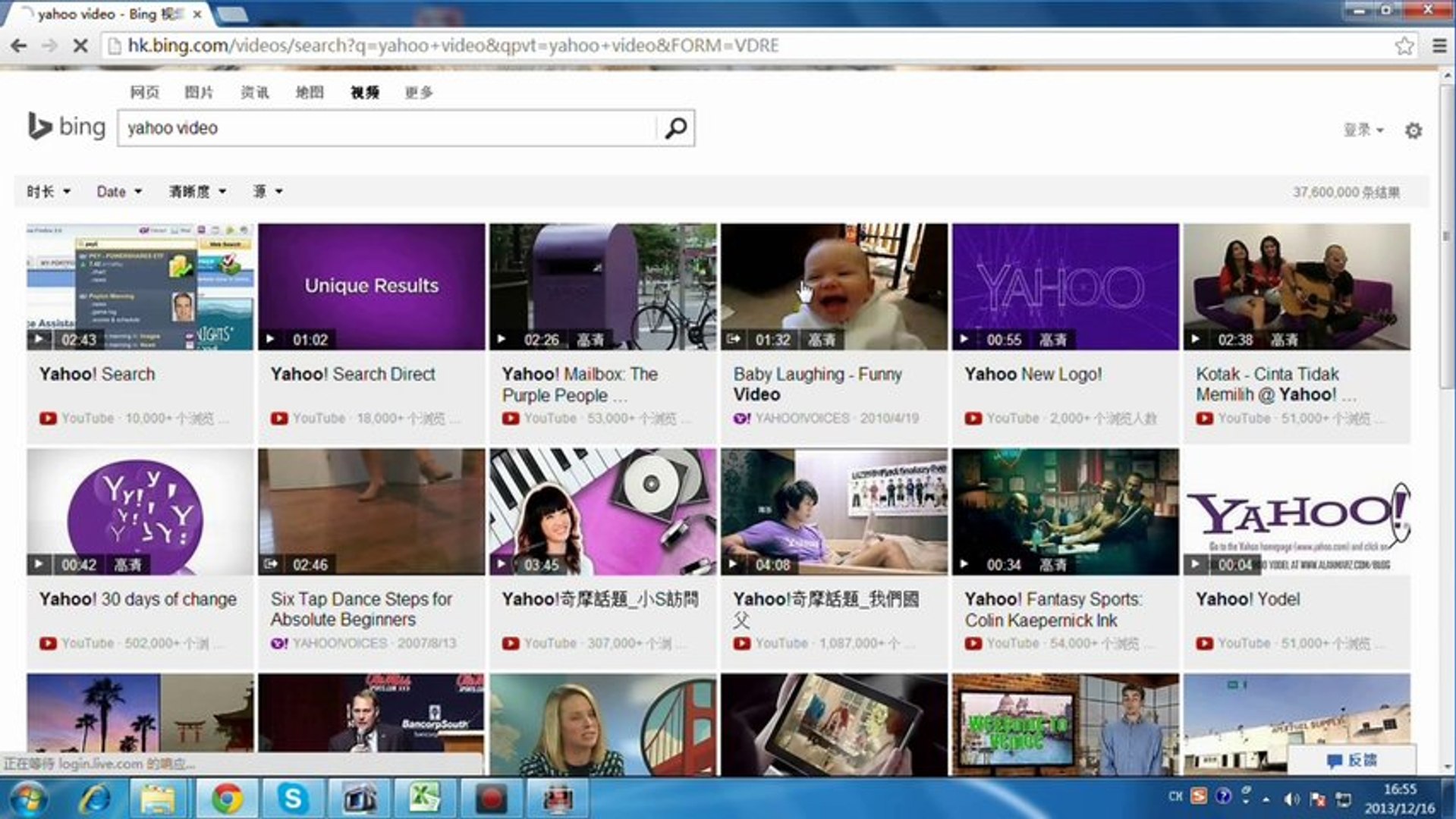Open the Yahoo! New Logo! video link
The image size is (1456, 819).
click(1033, 374)
